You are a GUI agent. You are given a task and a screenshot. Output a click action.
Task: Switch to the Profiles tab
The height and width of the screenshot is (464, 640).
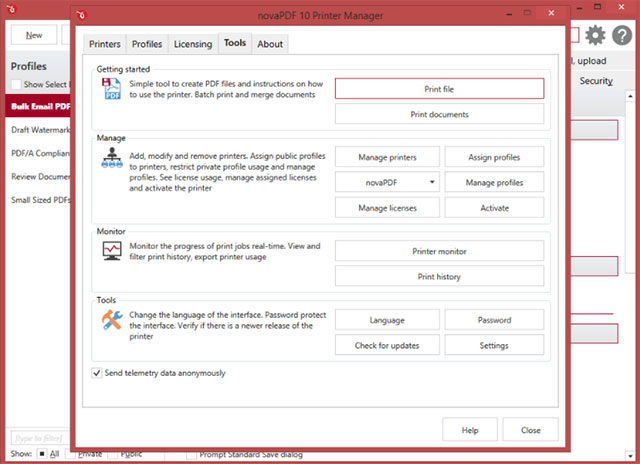click(x=147, y=44)
